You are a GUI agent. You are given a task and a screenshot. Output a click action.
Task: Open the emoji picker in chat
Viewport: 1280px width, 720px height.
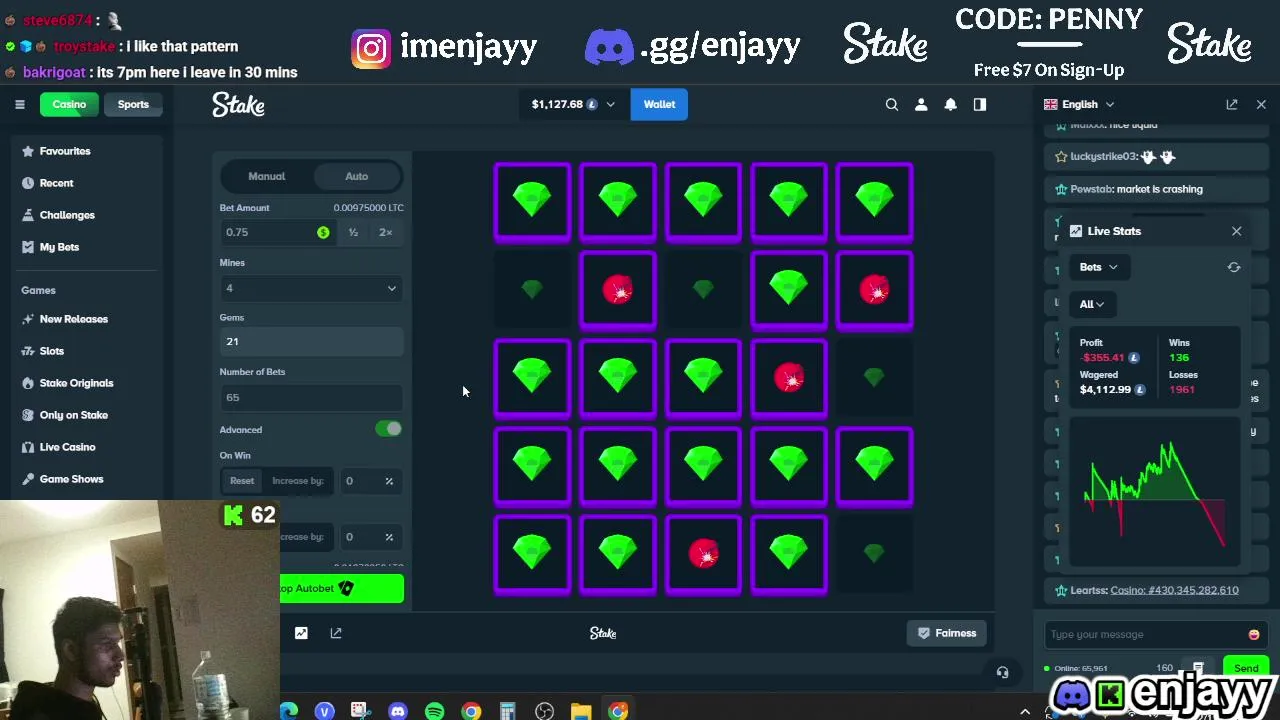[x=1254, y=634]
